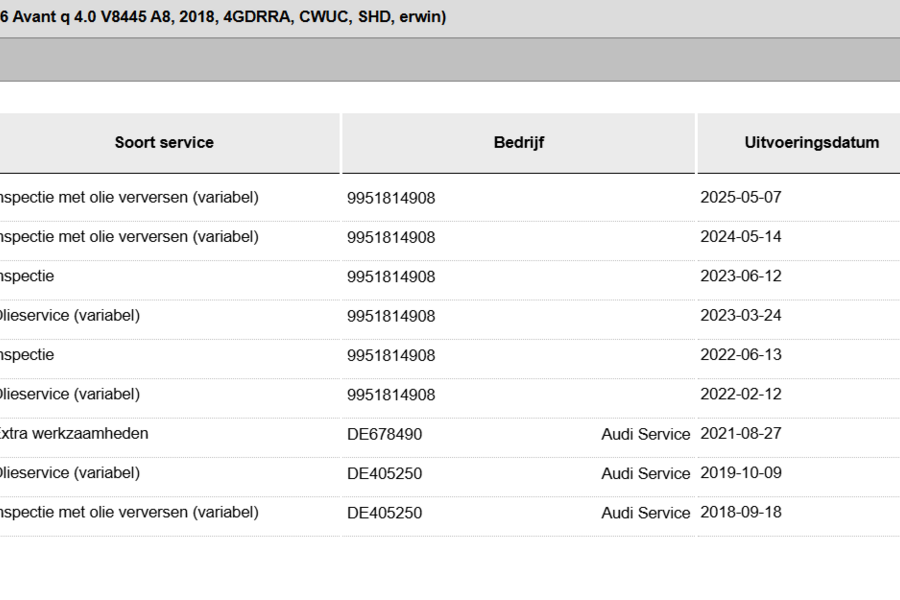Click the vehicle title header text

coord(223,17)
